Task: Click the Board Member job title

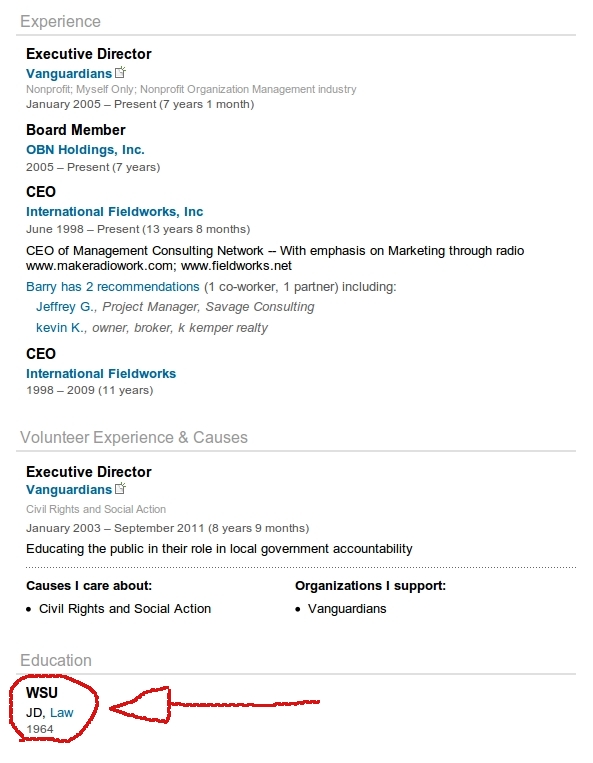Action: coord(76,130)
